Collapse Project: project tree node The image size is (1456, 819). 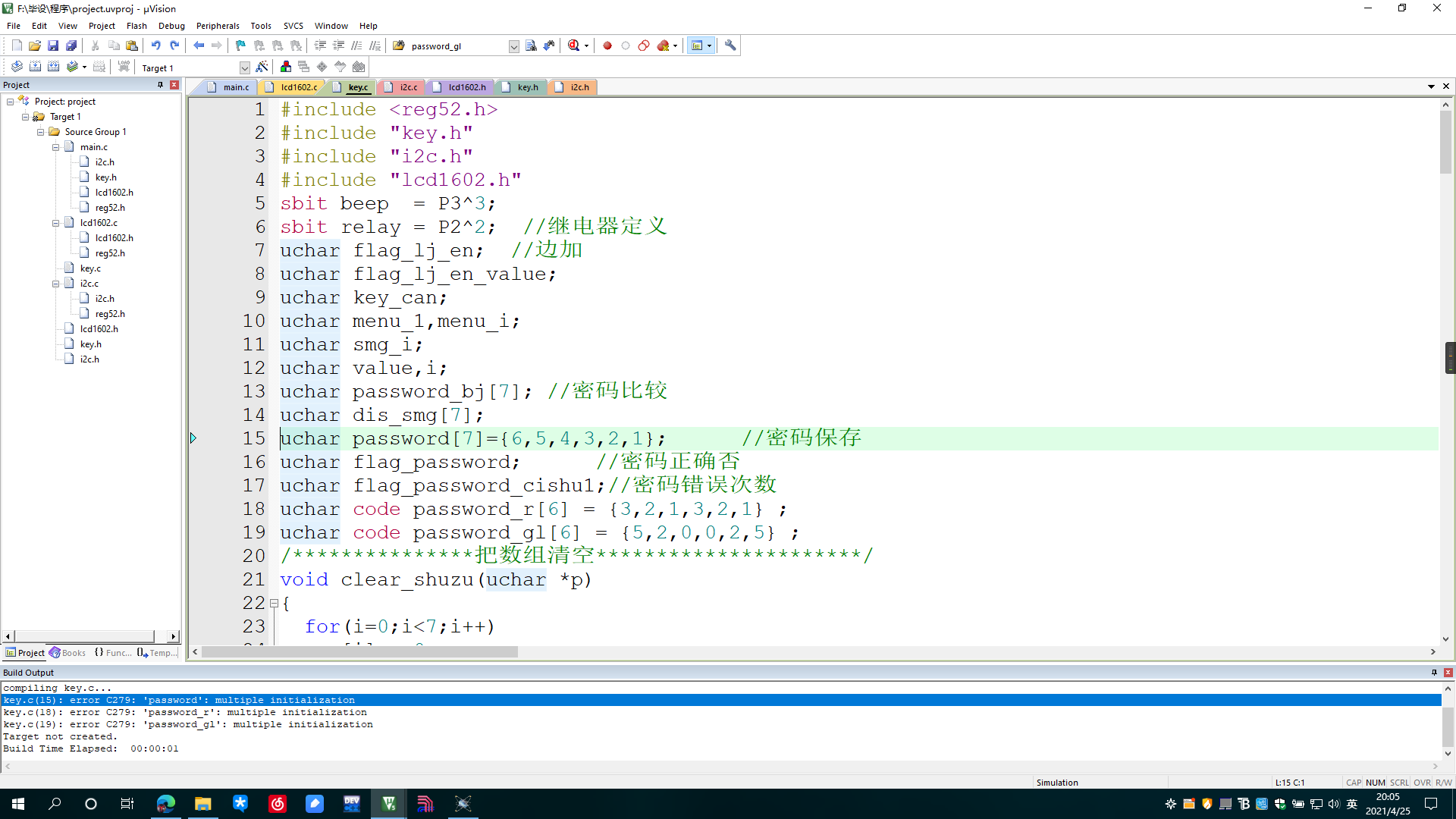coord(10,102)
